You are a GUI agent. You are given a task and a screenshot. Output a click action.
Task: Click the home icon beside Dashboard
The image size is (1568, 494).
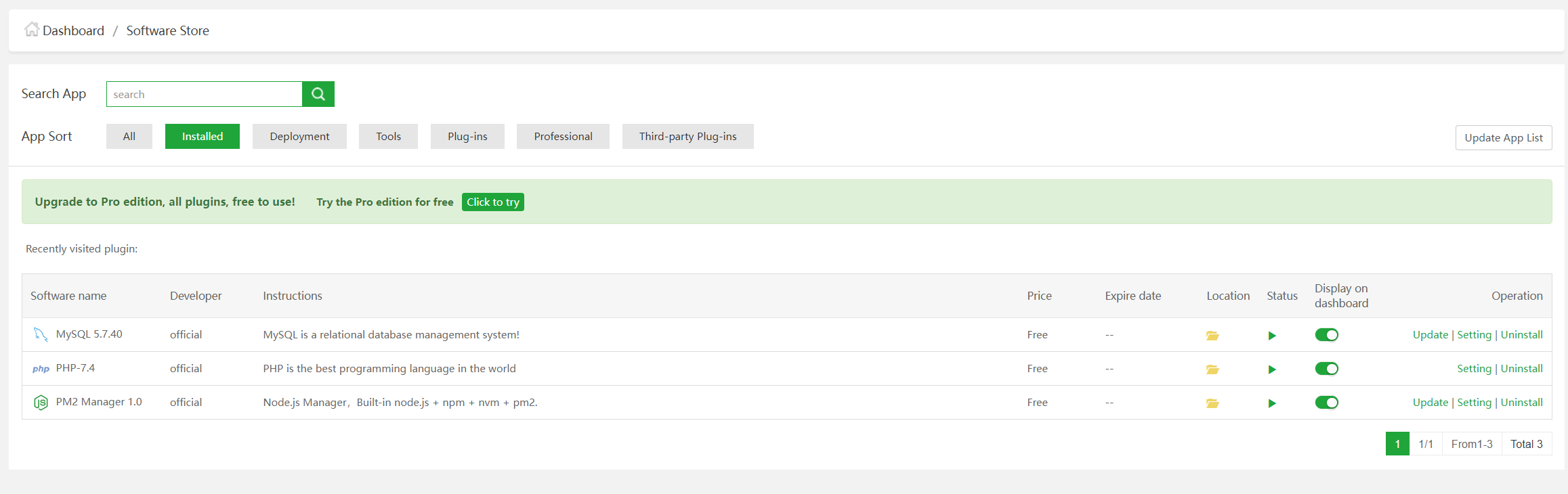click(x=31, y=30)
